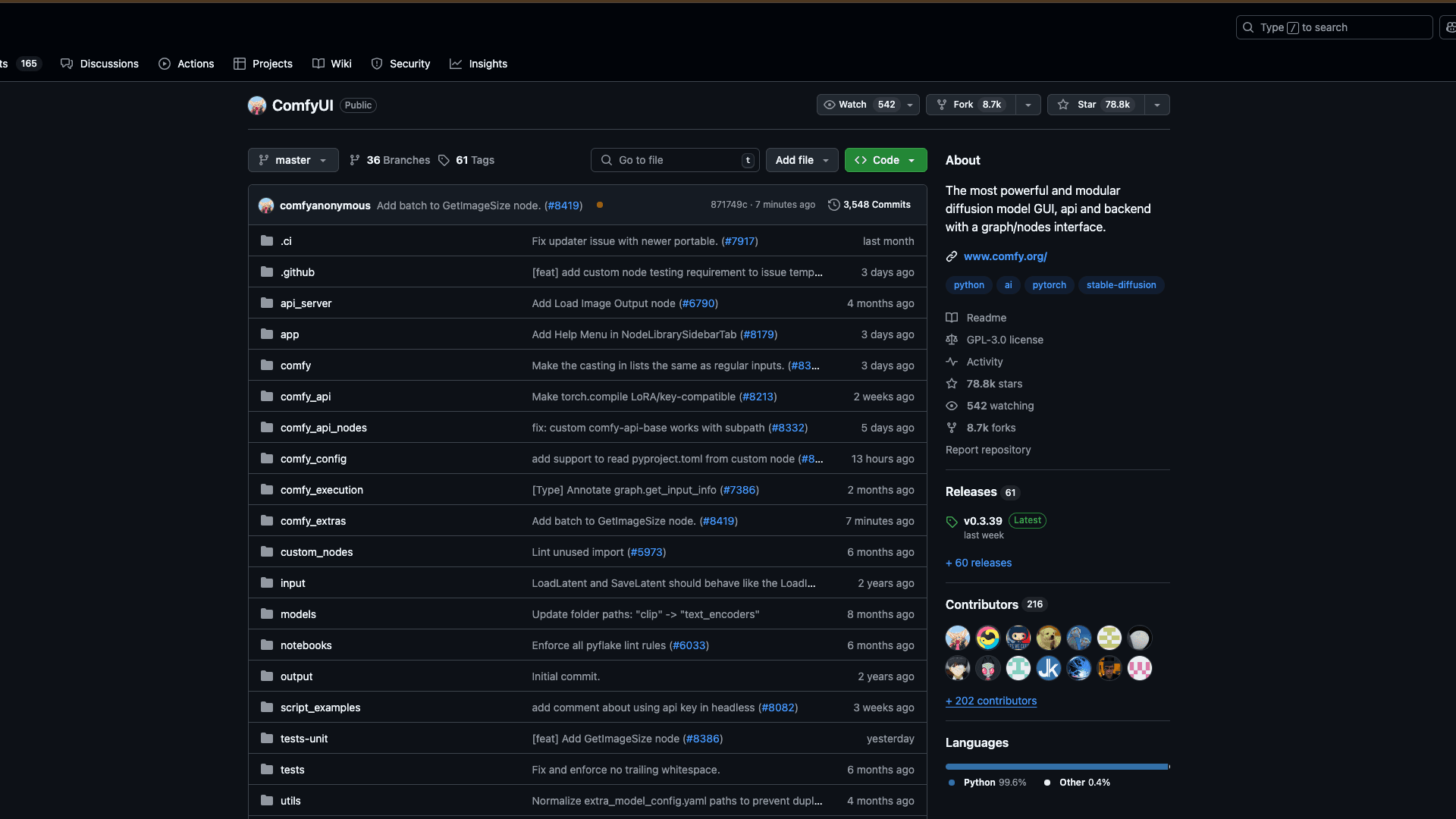The width and height of the screenshot is (1456, 819).
Task: Click the Tags label icon
Action: coord(444,160)
